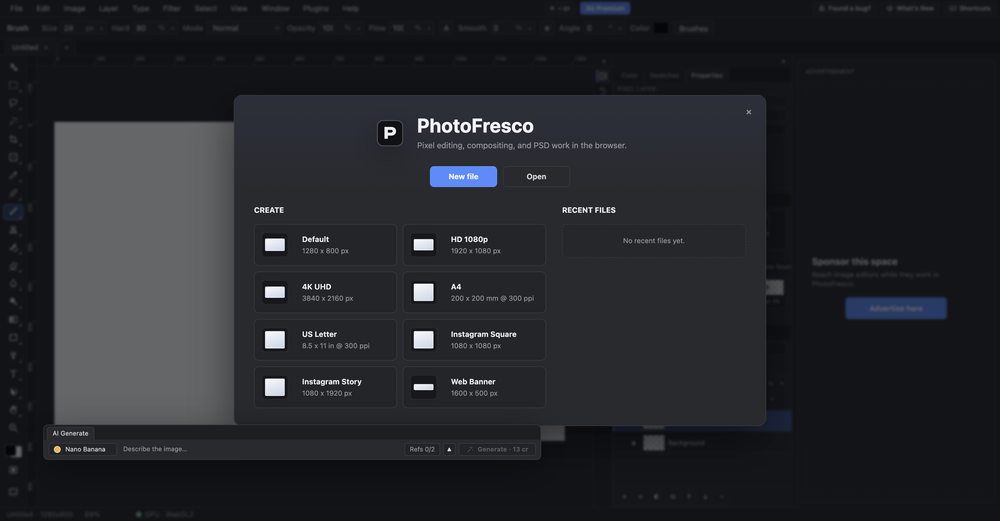
Task: Open the Image menu
Action: point(74,8)
